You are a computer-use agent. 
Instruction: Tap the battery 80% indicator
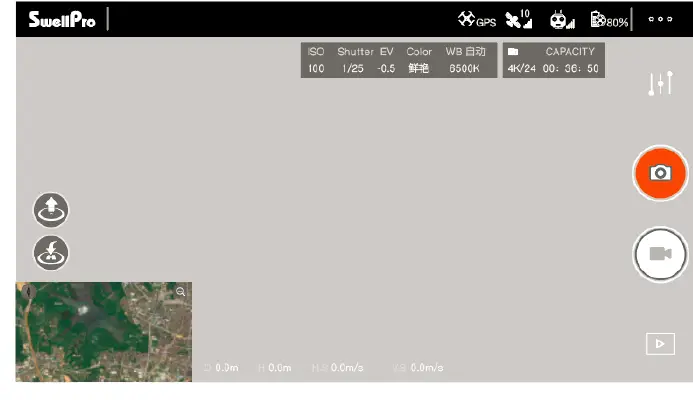pos(609,20)
